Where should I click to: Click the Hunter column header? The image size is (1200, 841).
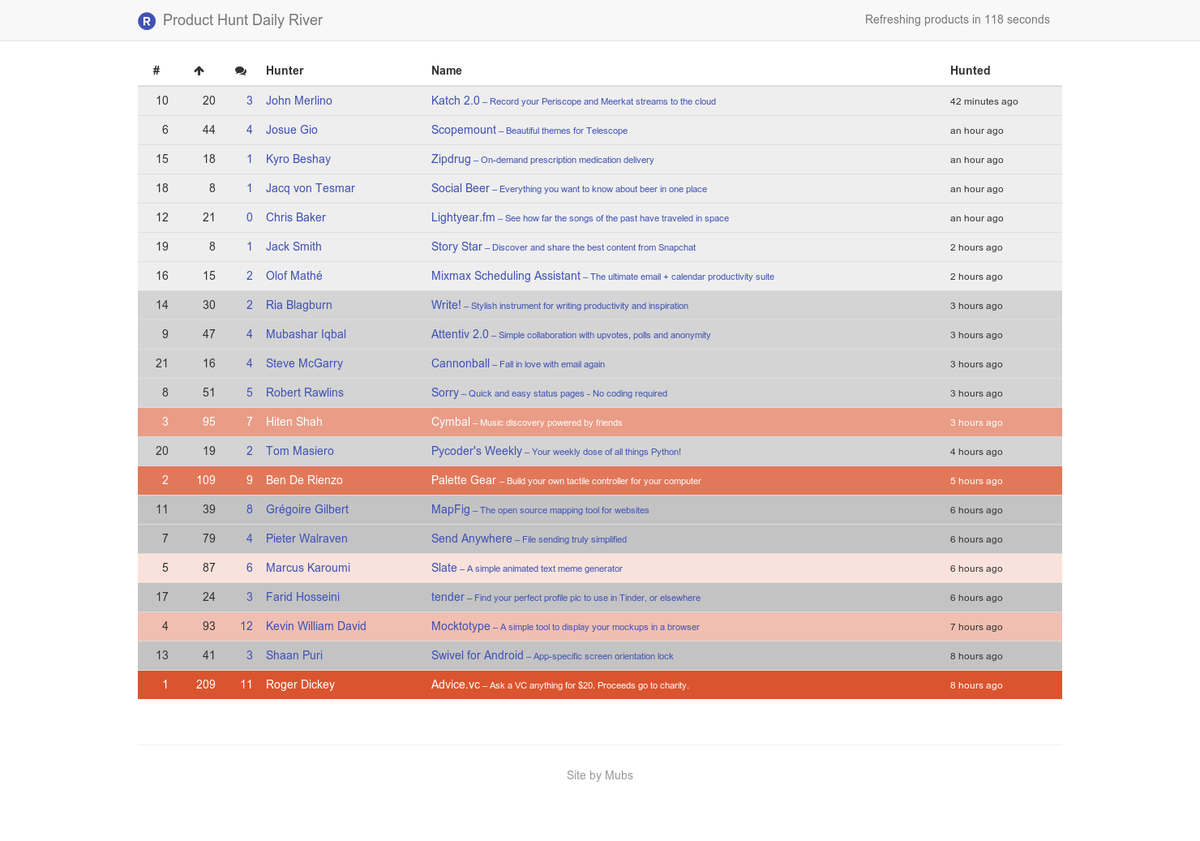point(285,71)
